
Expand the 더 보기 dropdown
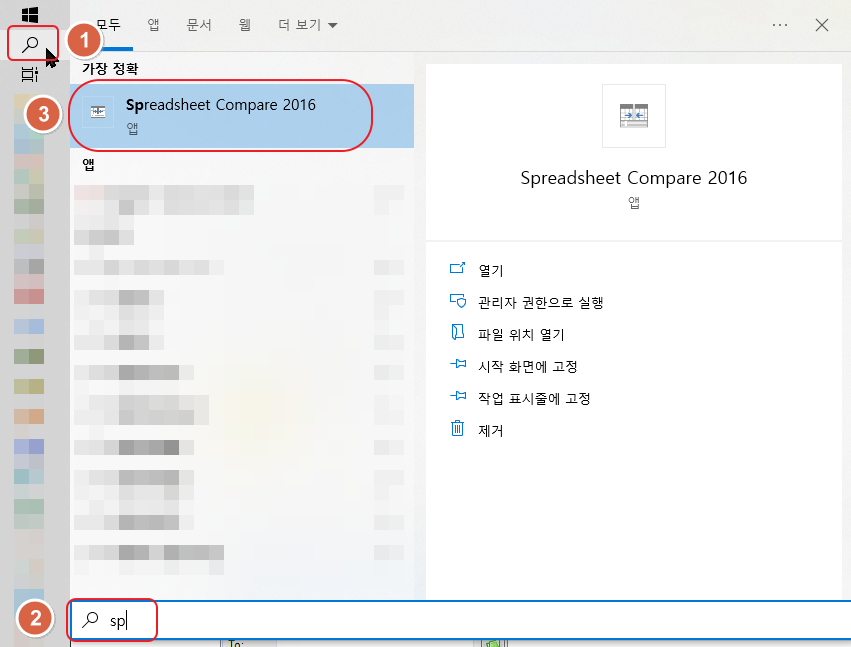coord(306,24)
